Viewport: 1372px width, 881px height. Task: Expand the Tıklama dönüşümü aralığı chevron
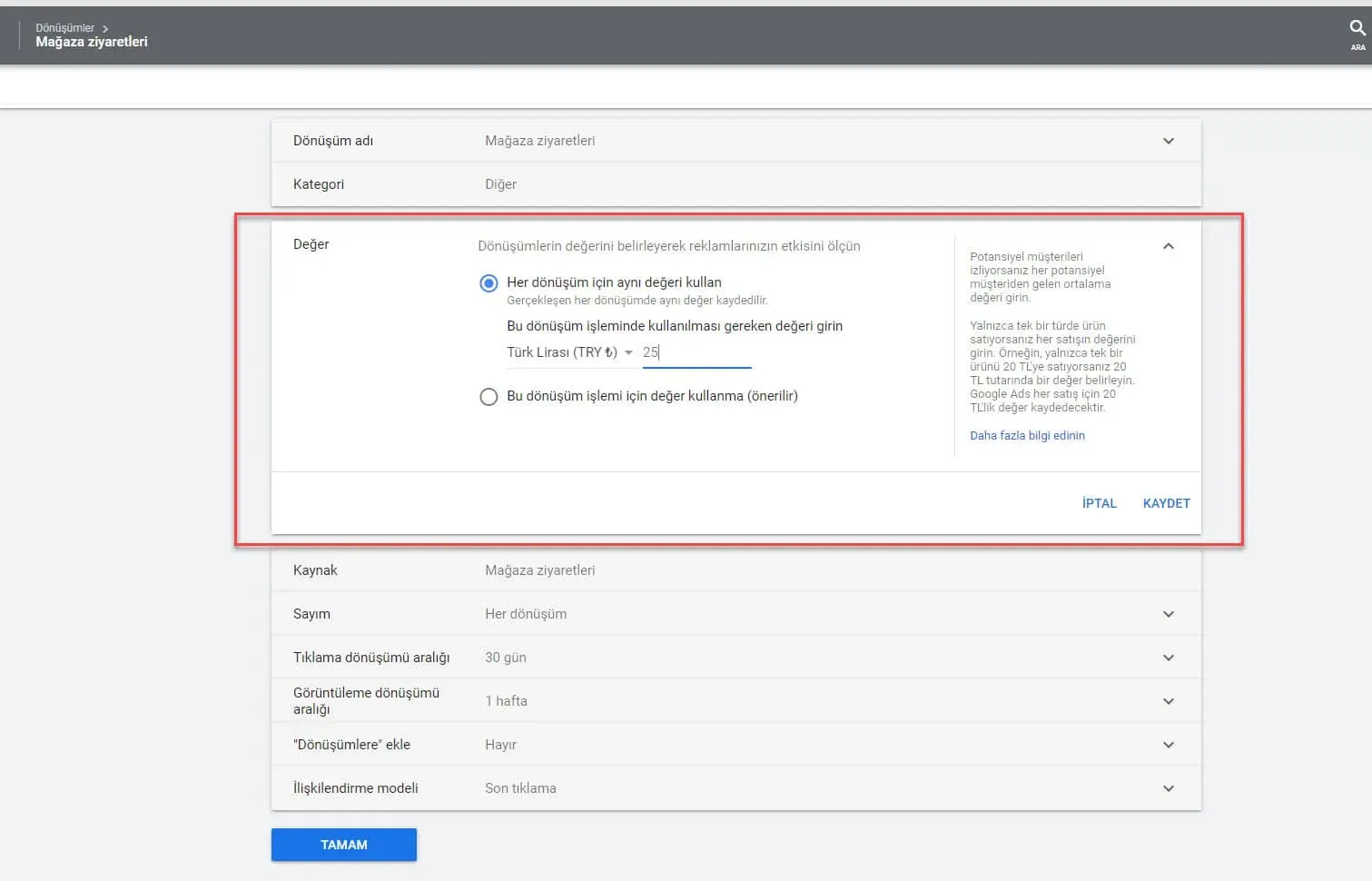tap(1169, 658)
